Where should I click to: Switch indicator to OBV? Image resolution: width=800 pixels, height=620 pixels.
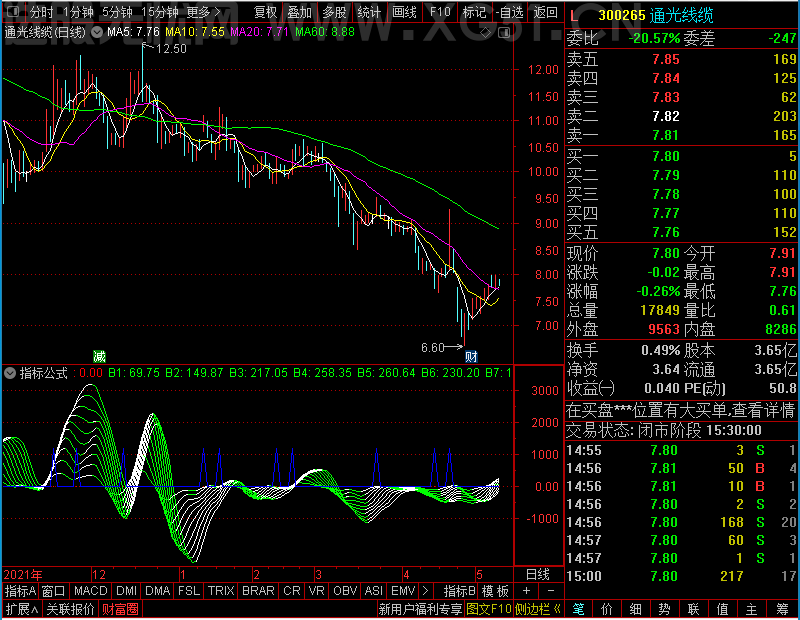click(345, 591)
